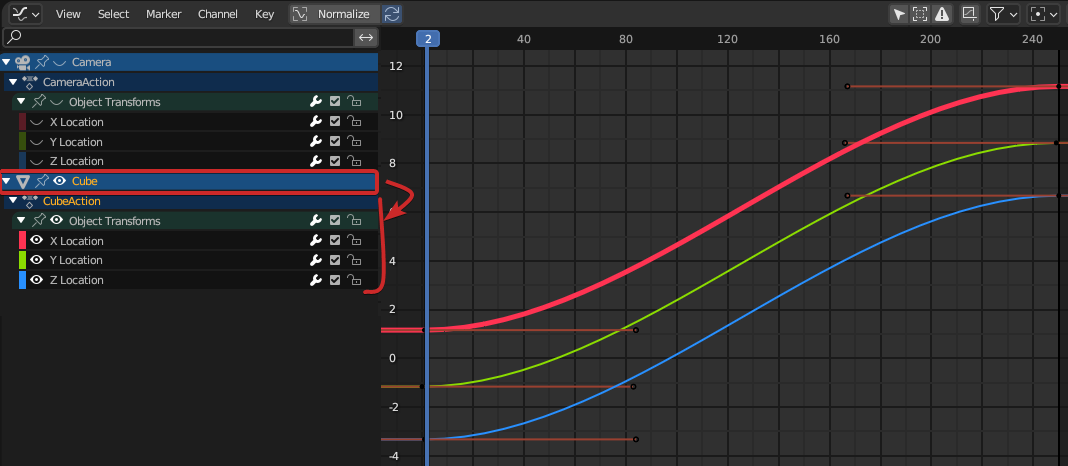Viewport: 1068px width, 466px height.
Task: Lock Cube's Z Location channel
Action: 354,280
